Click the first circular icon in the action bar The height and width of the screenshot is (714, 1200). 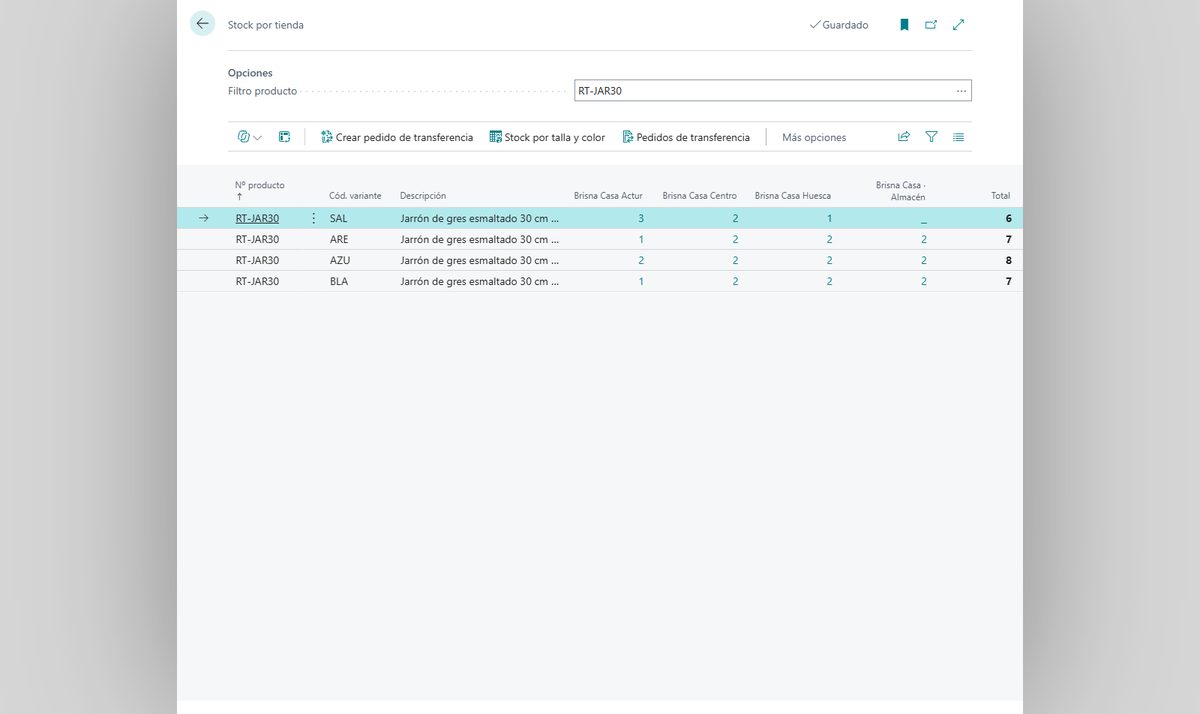click(243, 137)
